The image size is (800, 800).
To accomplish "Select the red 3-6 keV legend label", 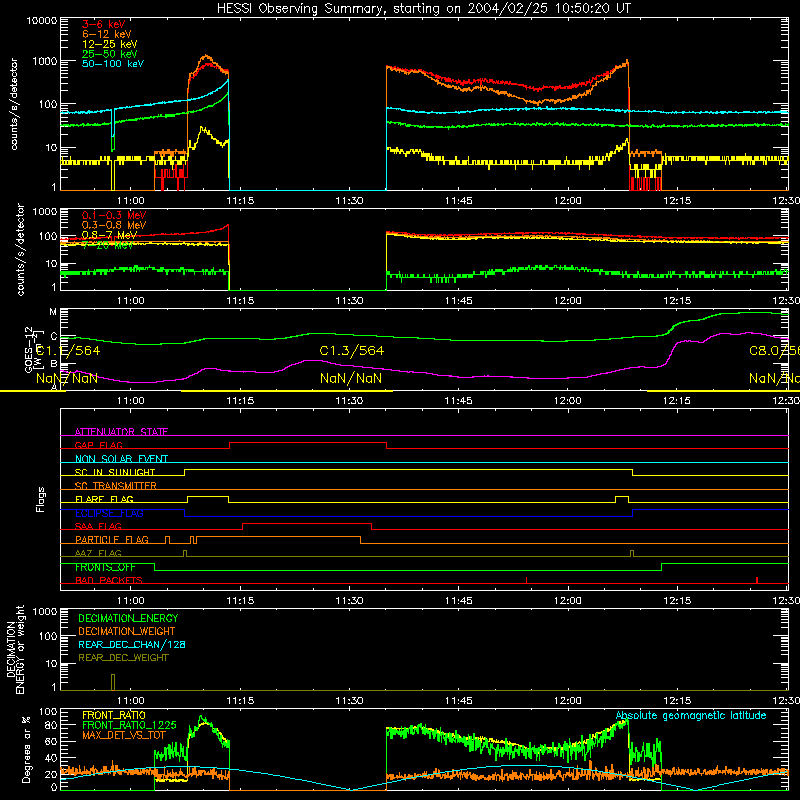I will pos(104,24).
